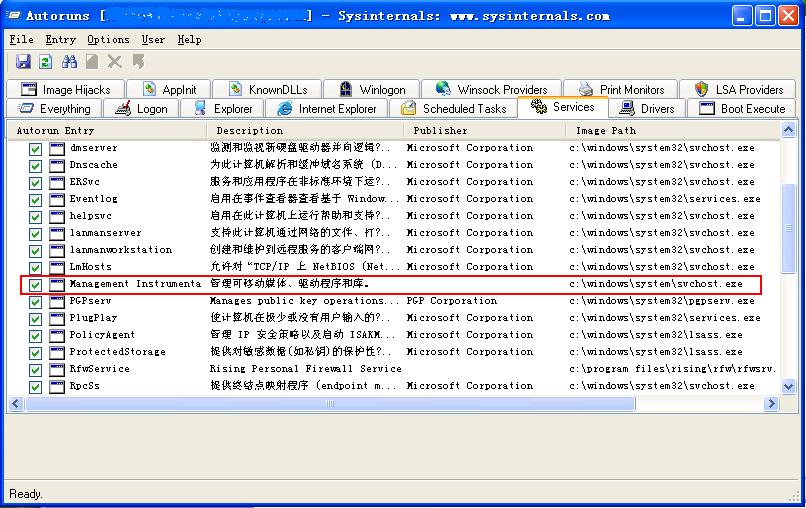The width and height of the screenshot is (806, 508).
Task: Click the Refresh toolbar icon
Action: 46,62
